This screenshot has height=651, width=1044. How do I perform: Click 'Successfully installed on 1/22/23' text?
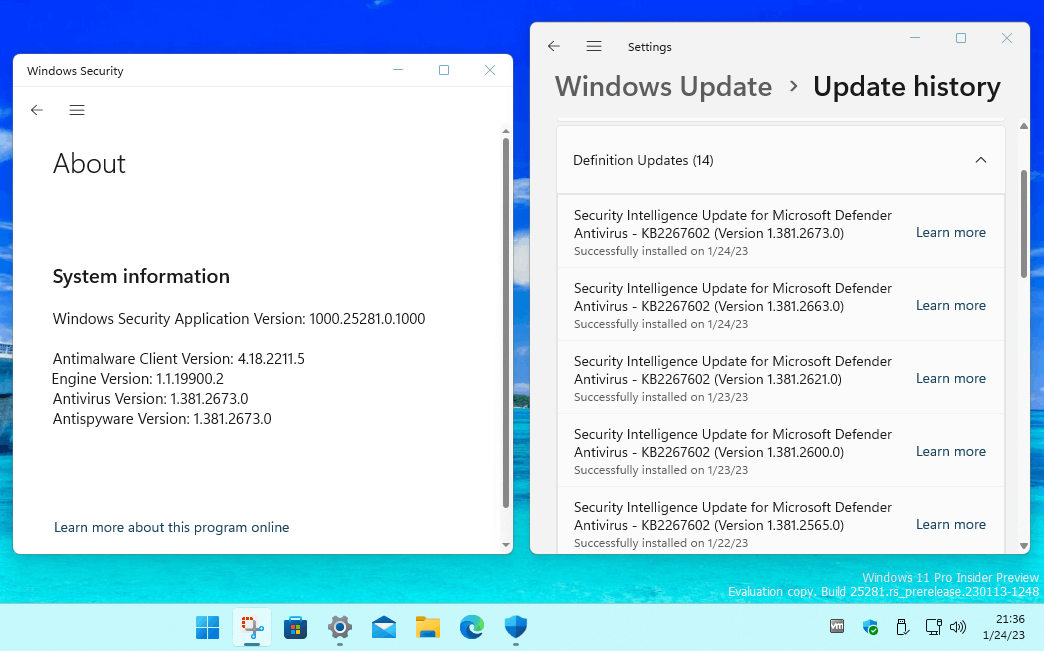[660, 543]
